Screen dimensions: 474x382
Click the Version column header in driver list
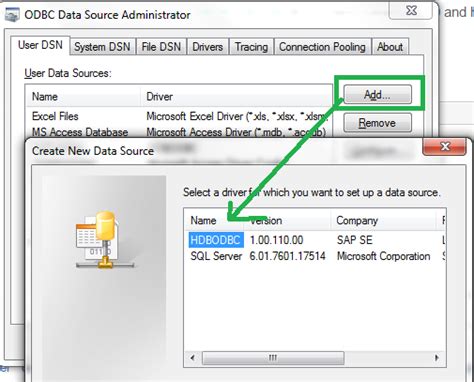[x=287, y=220]
